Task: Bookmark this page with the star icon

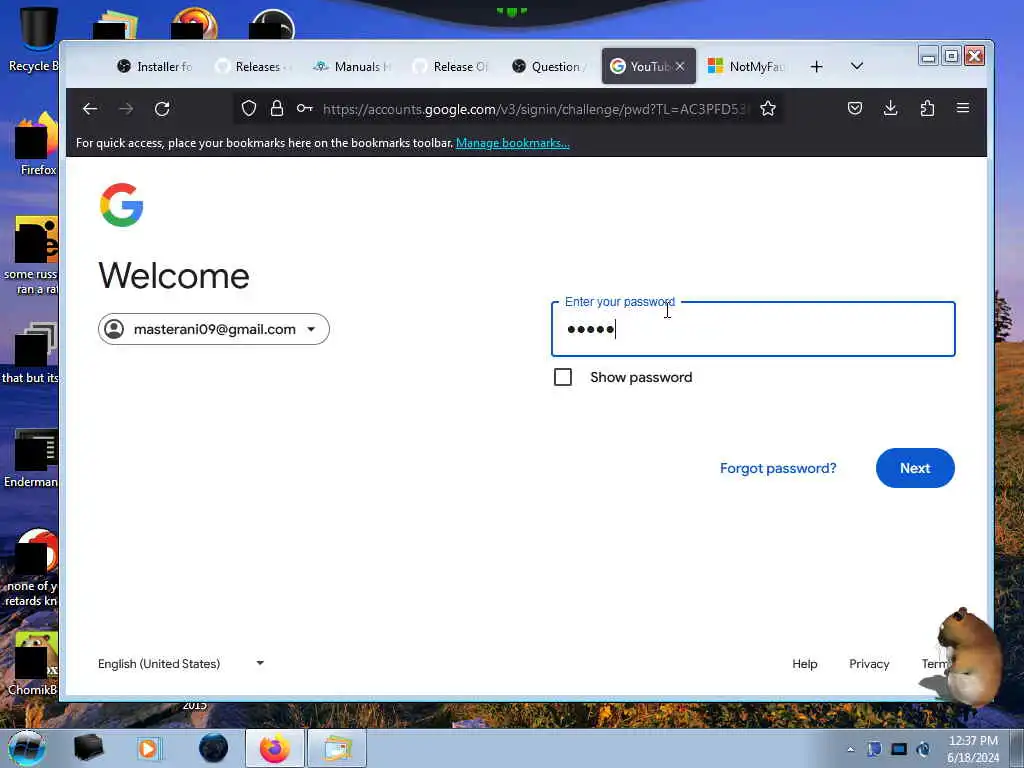Action: [768, 108]
